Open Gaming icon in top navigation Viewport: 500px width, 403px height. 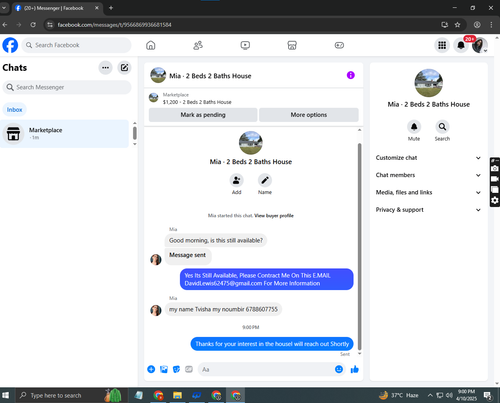(339, 45)
